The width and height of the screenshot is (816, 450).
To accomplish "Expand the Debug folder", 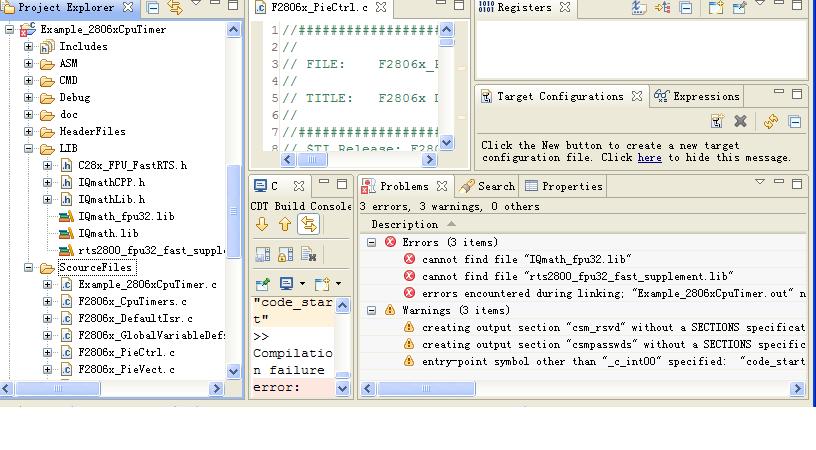I will tap(29, 98).
